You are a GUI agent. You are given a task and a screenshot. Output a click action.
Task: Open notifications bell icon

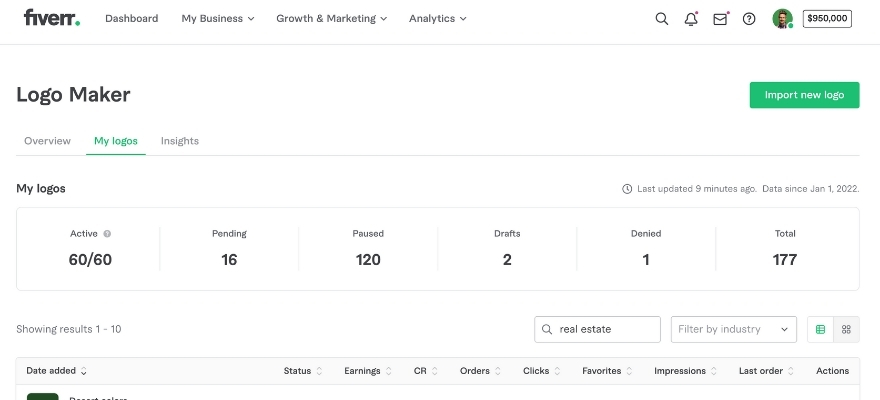(x=691, y=19)
